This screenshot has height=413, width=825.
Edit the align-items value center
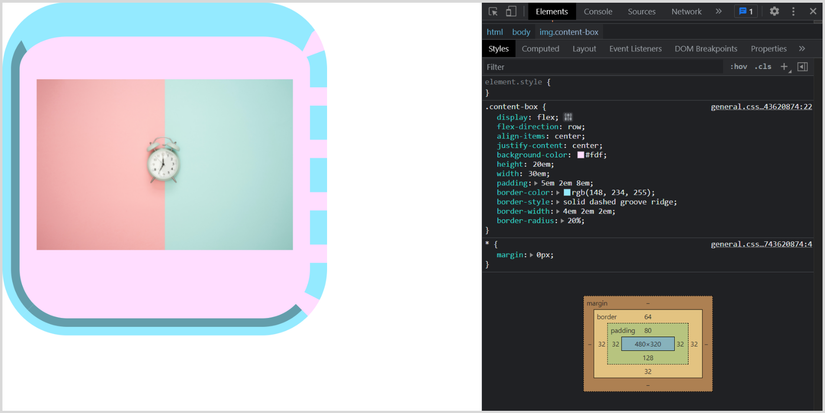click(567, 136)
